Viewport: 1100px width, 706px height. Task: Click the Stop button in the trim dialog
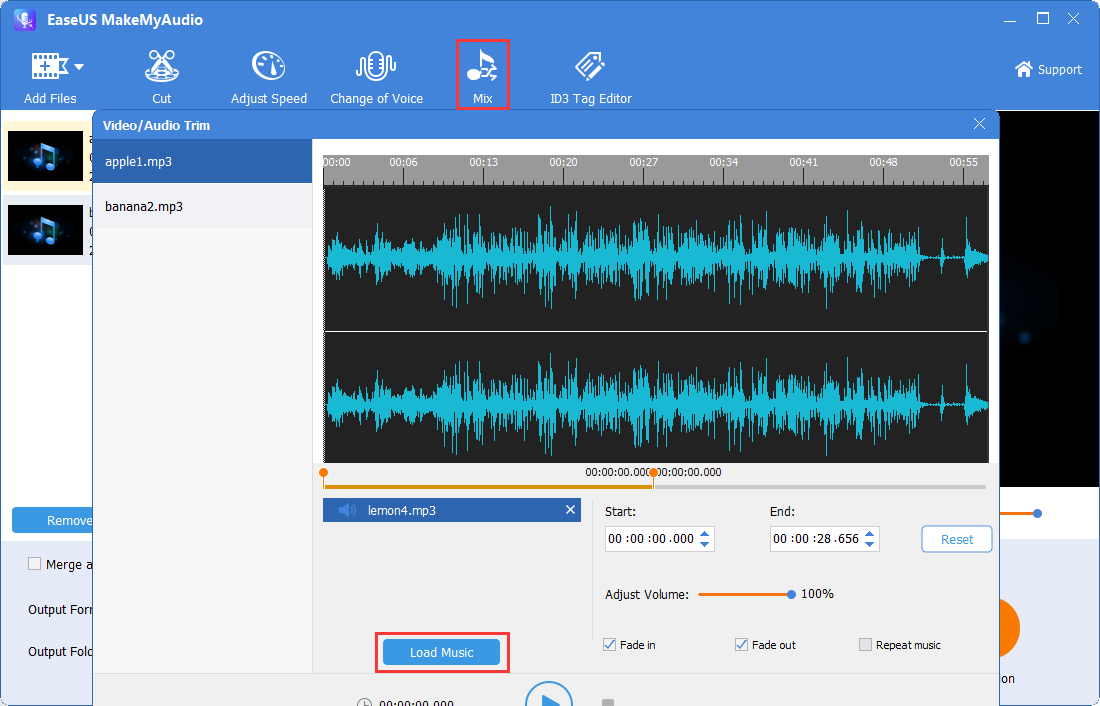point(608,702)
